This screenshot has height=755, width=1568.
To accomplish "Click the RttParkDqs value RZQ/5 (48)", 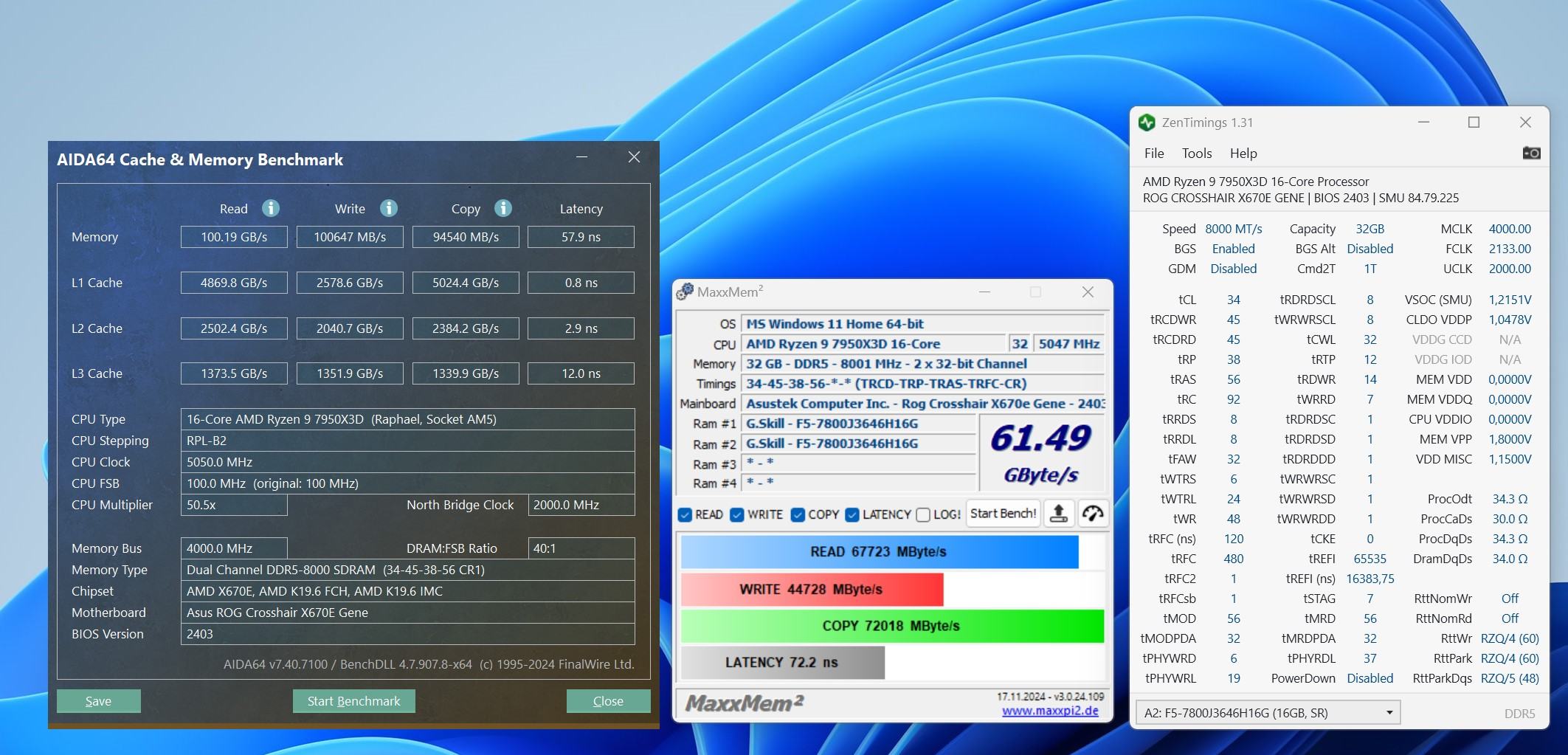I will pyautogui.click(x=1510, y=678).
